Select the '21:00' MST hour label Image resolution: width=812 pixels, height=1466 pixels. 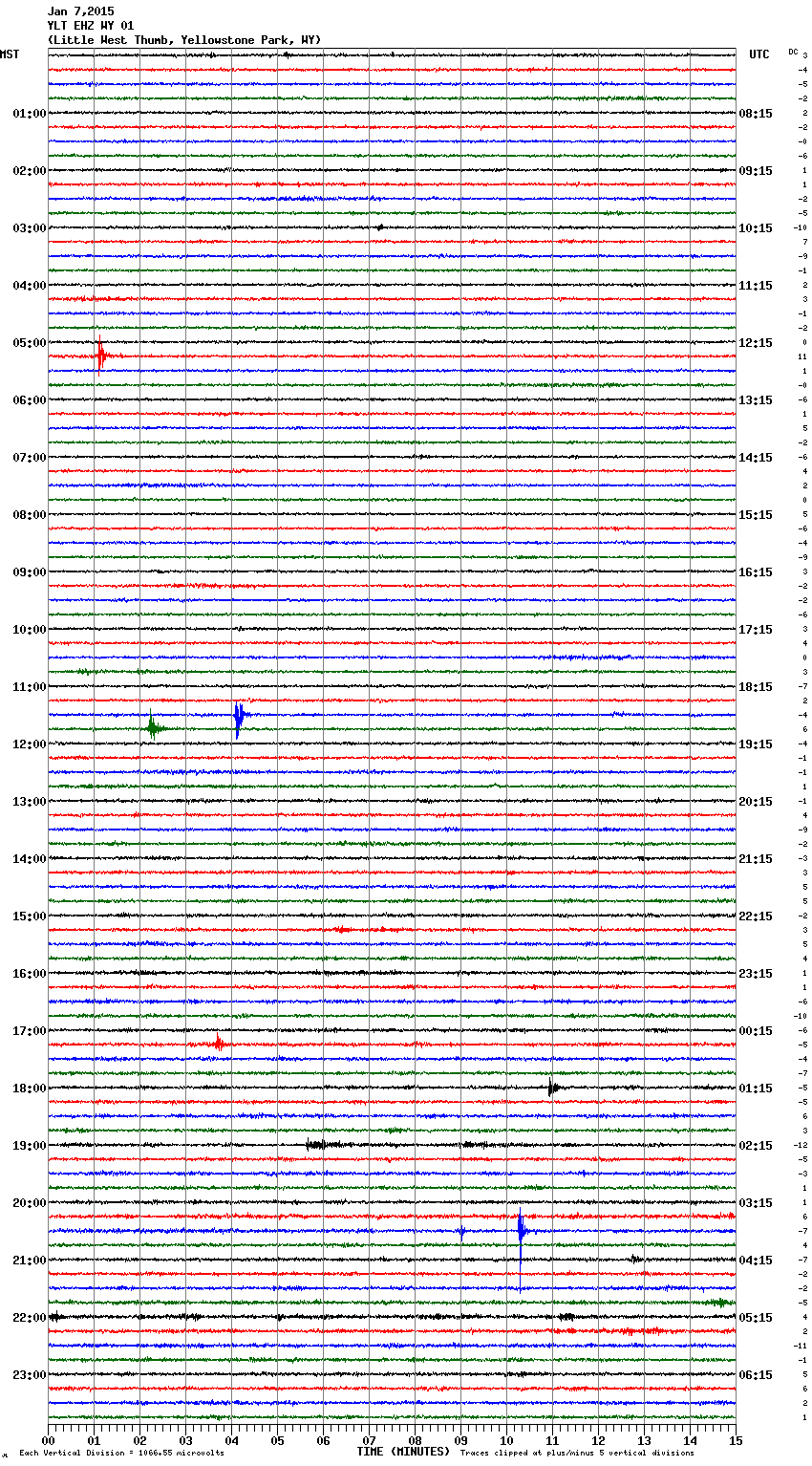point(30,1261)
